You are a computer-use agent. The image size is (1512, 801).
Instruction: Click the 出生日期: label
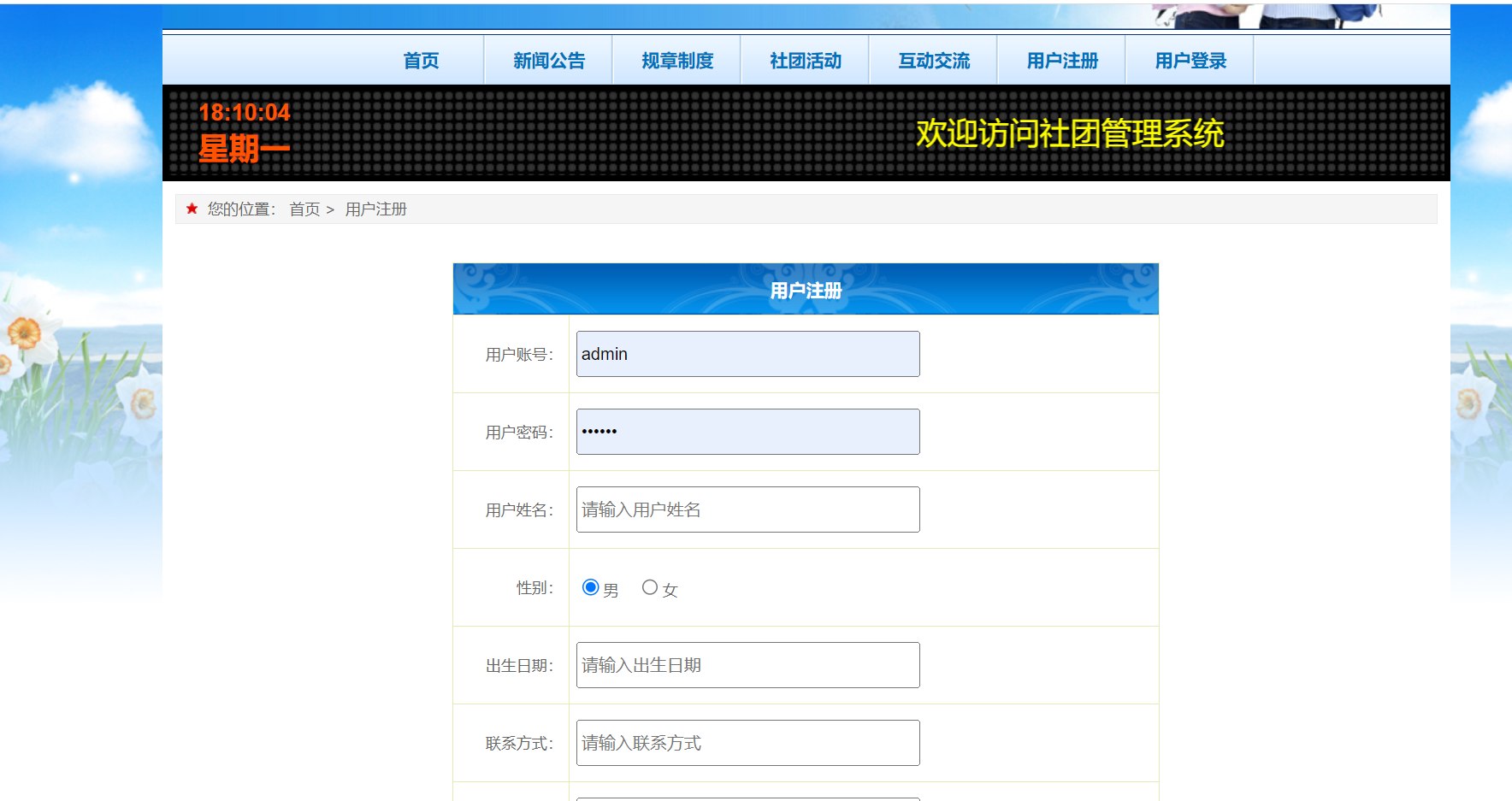click(520, 666)
